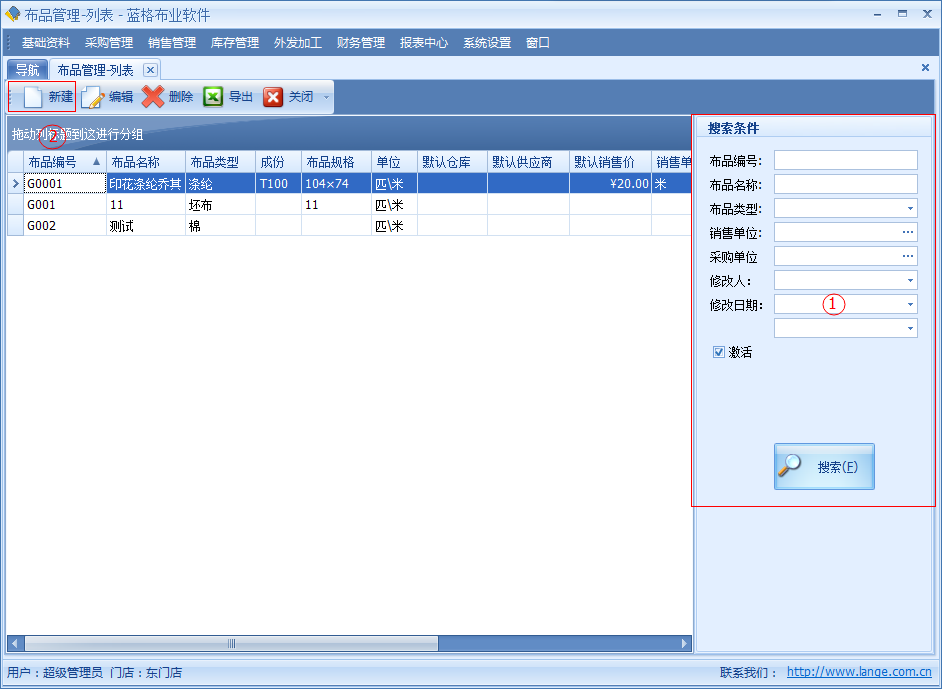
Task: Switch to the 导航 tab
Action: [26, 69]
